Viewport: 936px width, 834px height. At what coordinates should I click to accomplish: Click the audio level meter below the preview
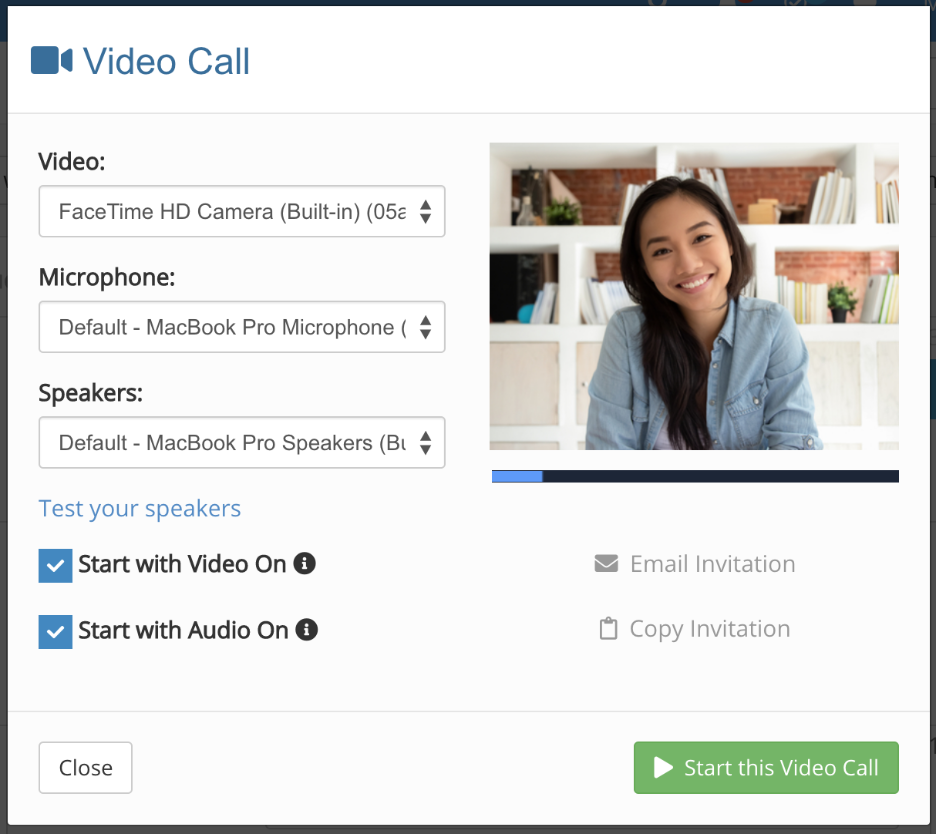click(x=693, y=476)
